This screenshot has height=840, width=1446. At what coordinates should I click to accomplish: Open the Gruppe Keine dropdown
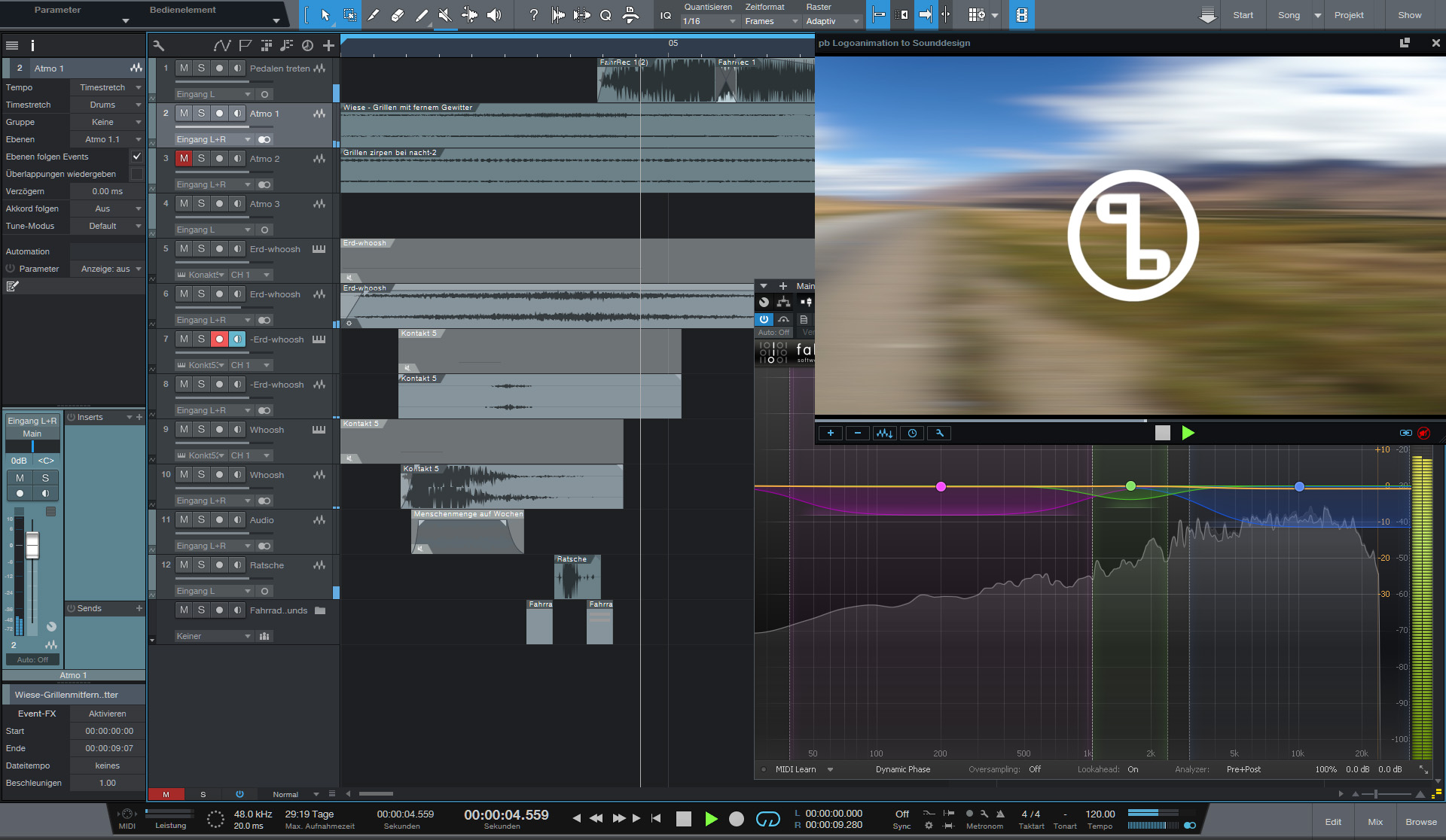click(x=107, y=122)
